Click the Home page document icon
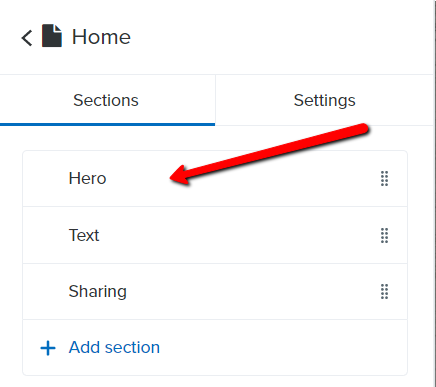Image resolution: width=436 pixels, height=387 pixels. click(52, 36)
